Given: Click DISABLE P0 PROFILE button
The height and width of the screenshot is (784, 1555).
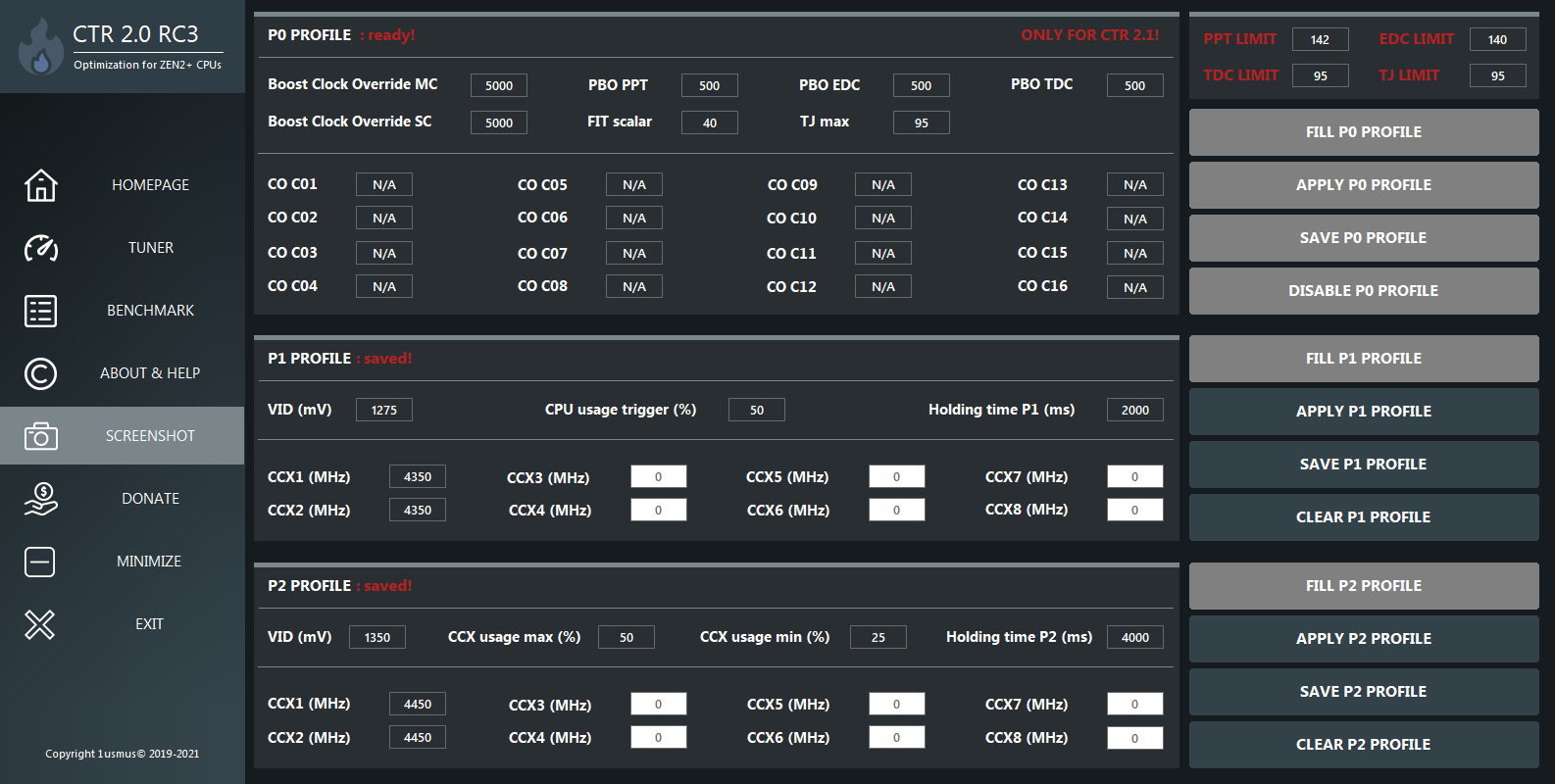Looking at the screenshot, I should 1364,291.
